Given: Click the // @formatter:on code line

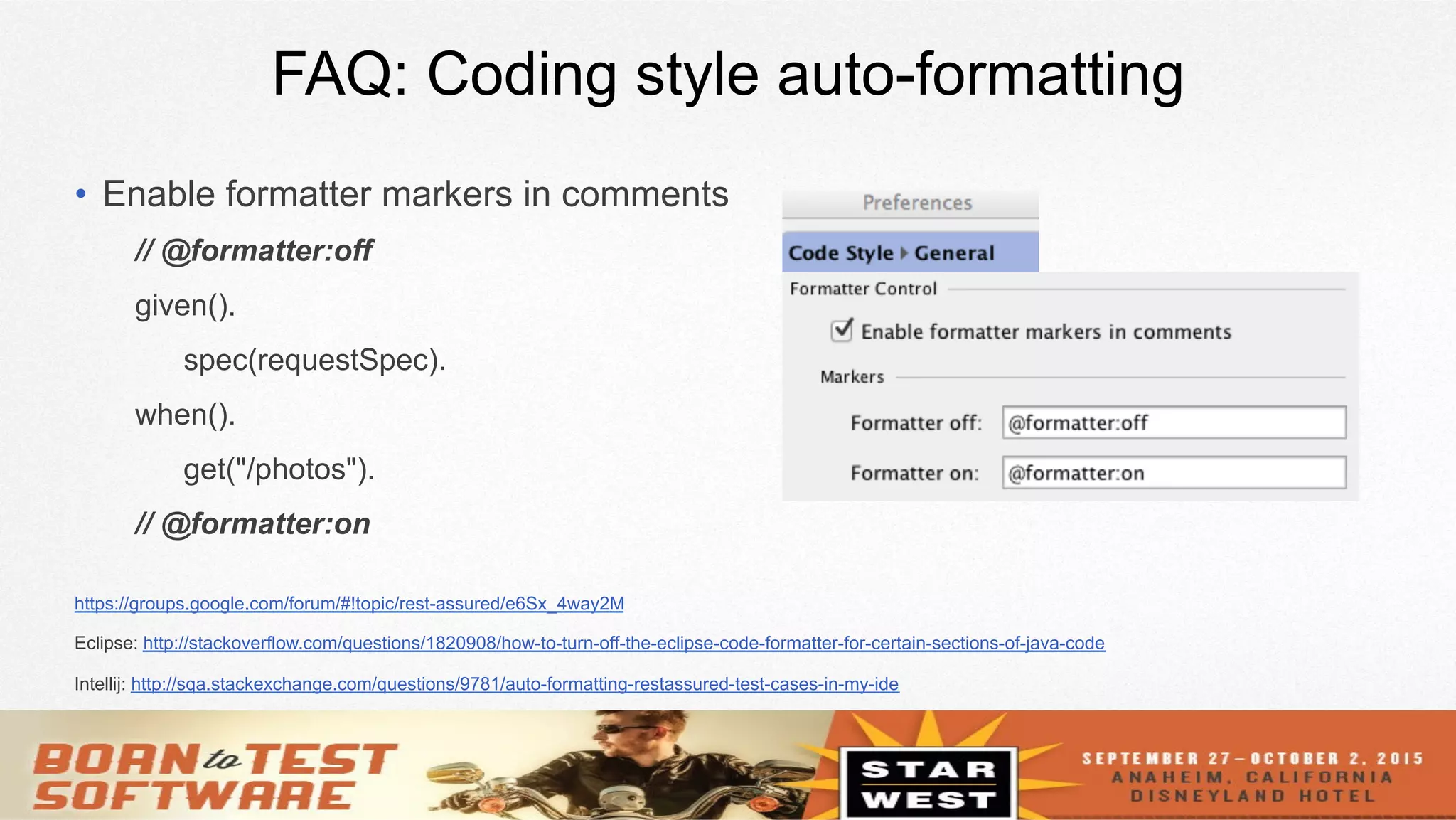Looking at the screenshot, I should (x=253, y=524).
